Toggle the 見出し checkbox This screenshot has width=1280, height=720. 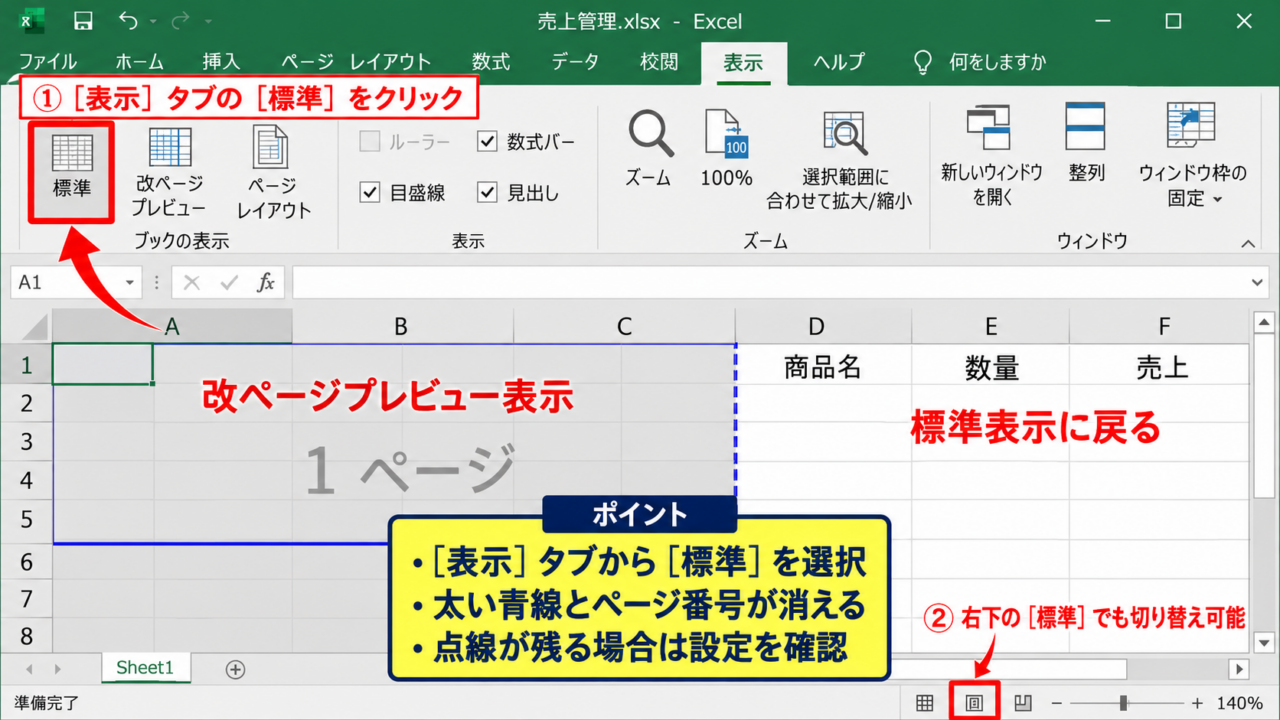[487, 193]
